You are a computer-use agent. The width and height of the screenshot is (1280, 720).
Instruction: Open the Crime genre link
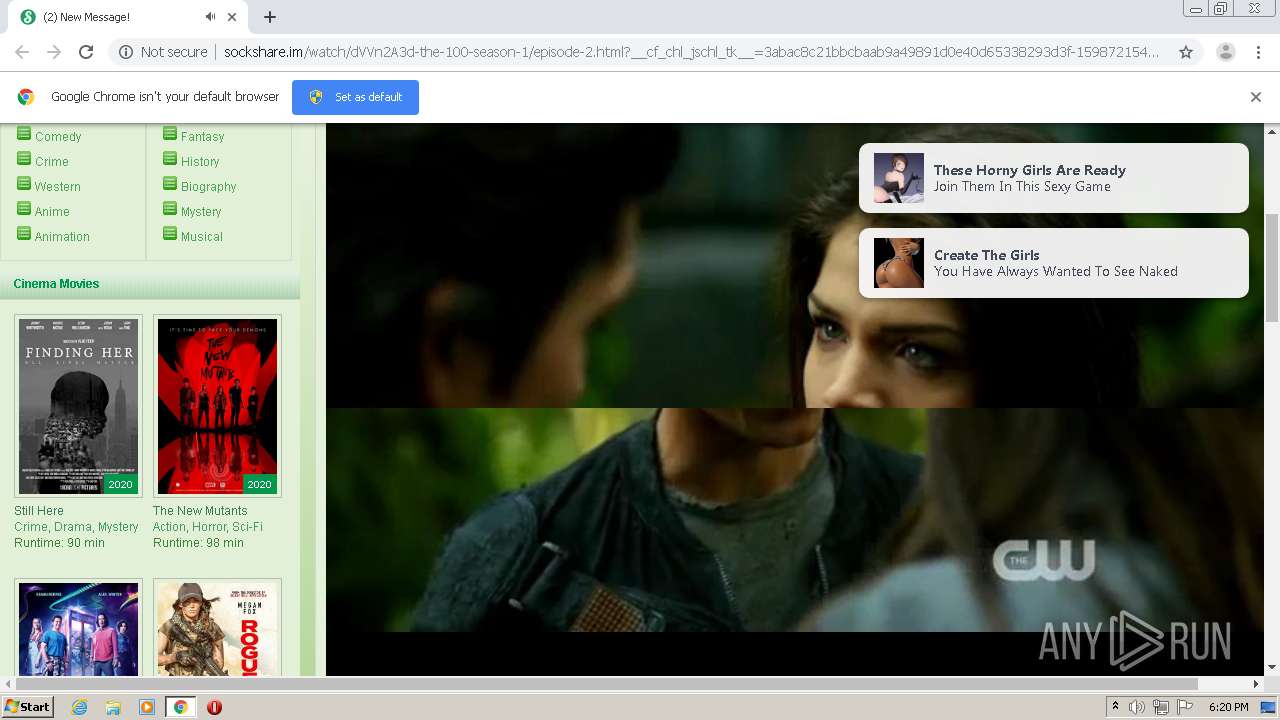point(52,162)
